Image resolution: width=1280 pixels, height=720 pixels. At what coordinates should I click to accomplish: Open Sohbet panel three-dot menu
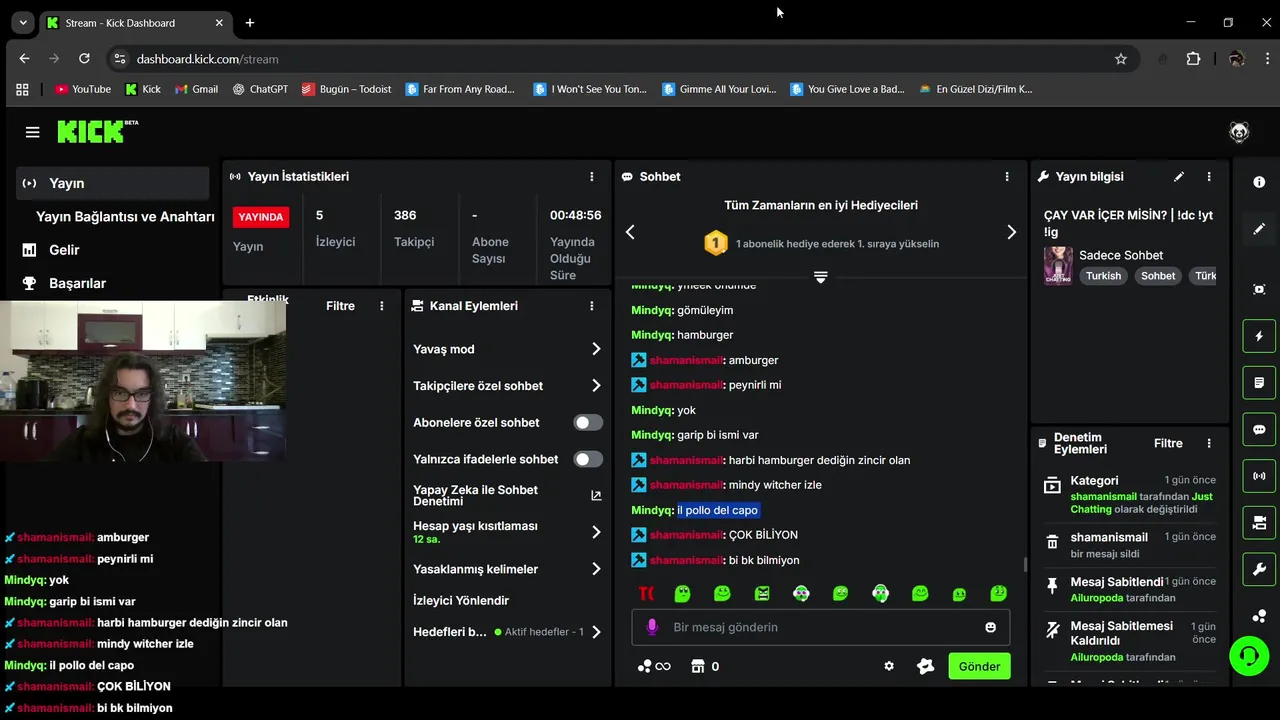point(1007,176)
